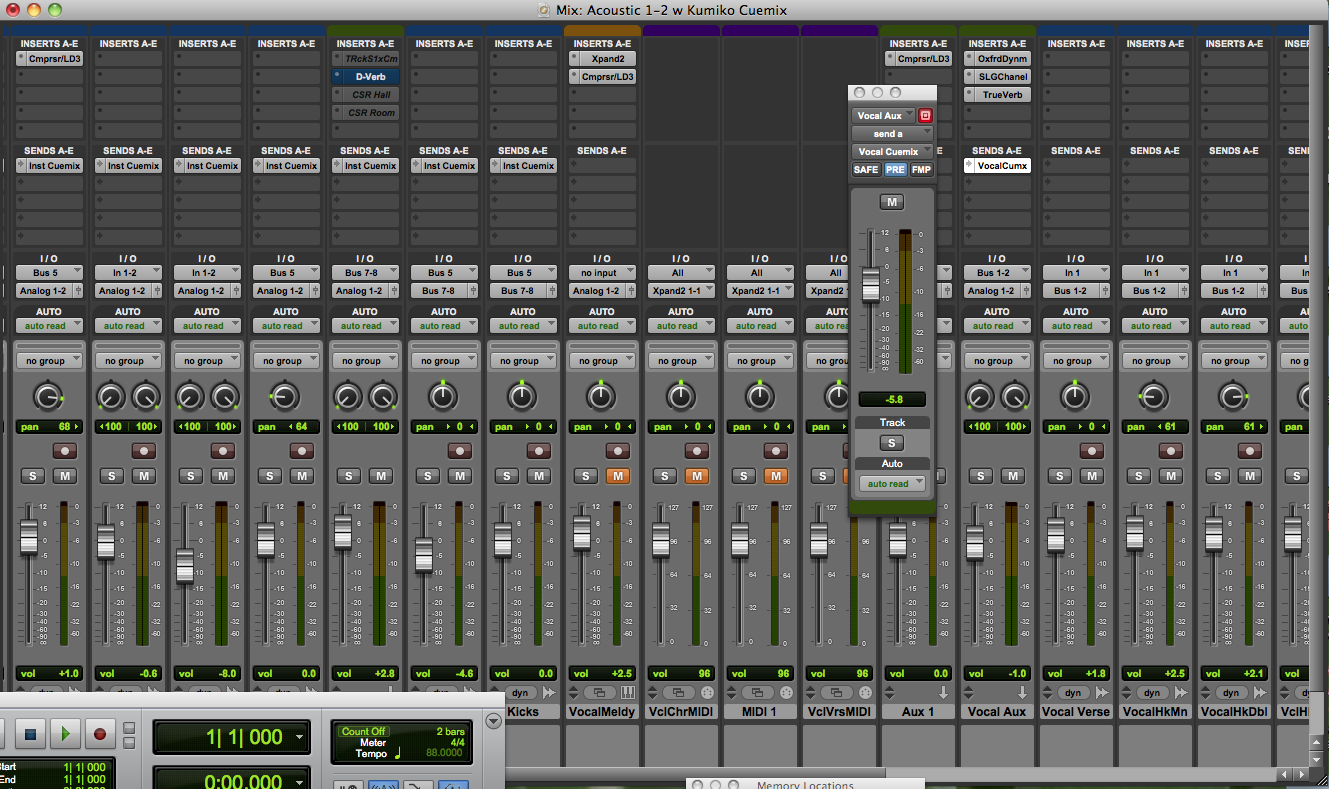The image size is (1329, 789).
Task: Mute the Vocal Verse track
Action: point(1092,476)
